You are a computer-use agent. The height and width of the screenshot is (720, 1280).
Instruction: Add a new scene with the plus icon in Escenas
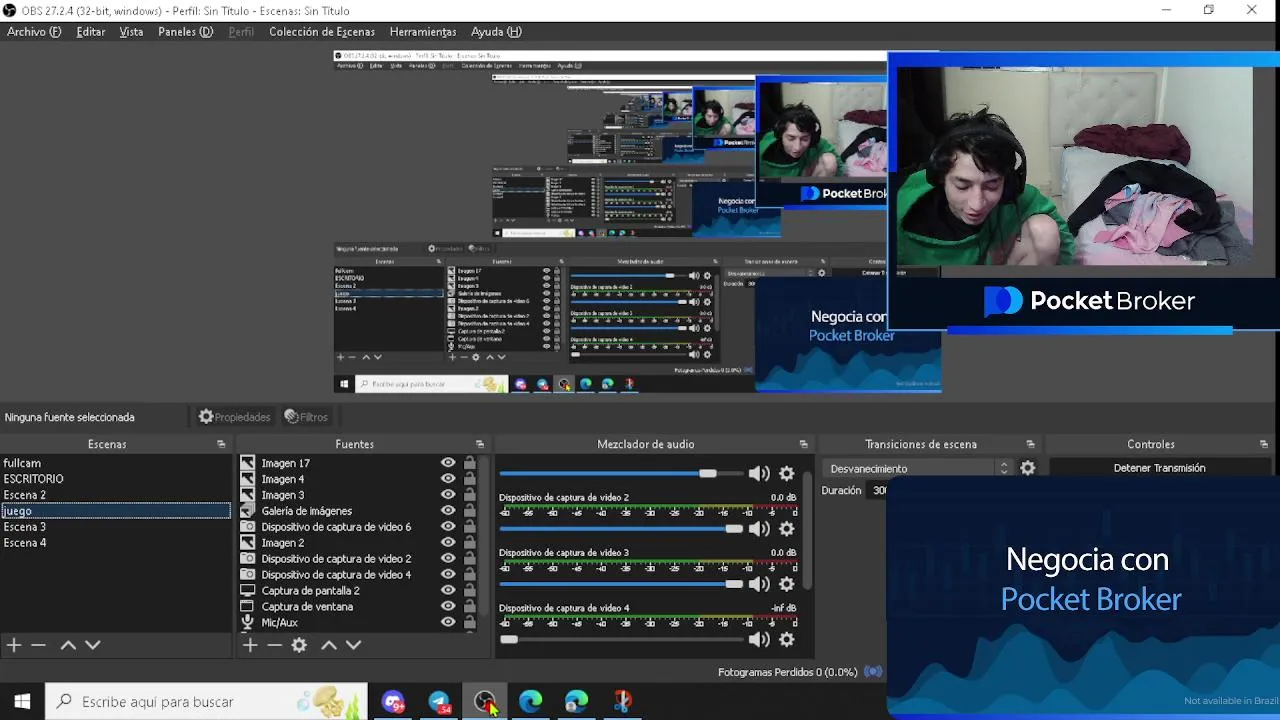point(14,645)
